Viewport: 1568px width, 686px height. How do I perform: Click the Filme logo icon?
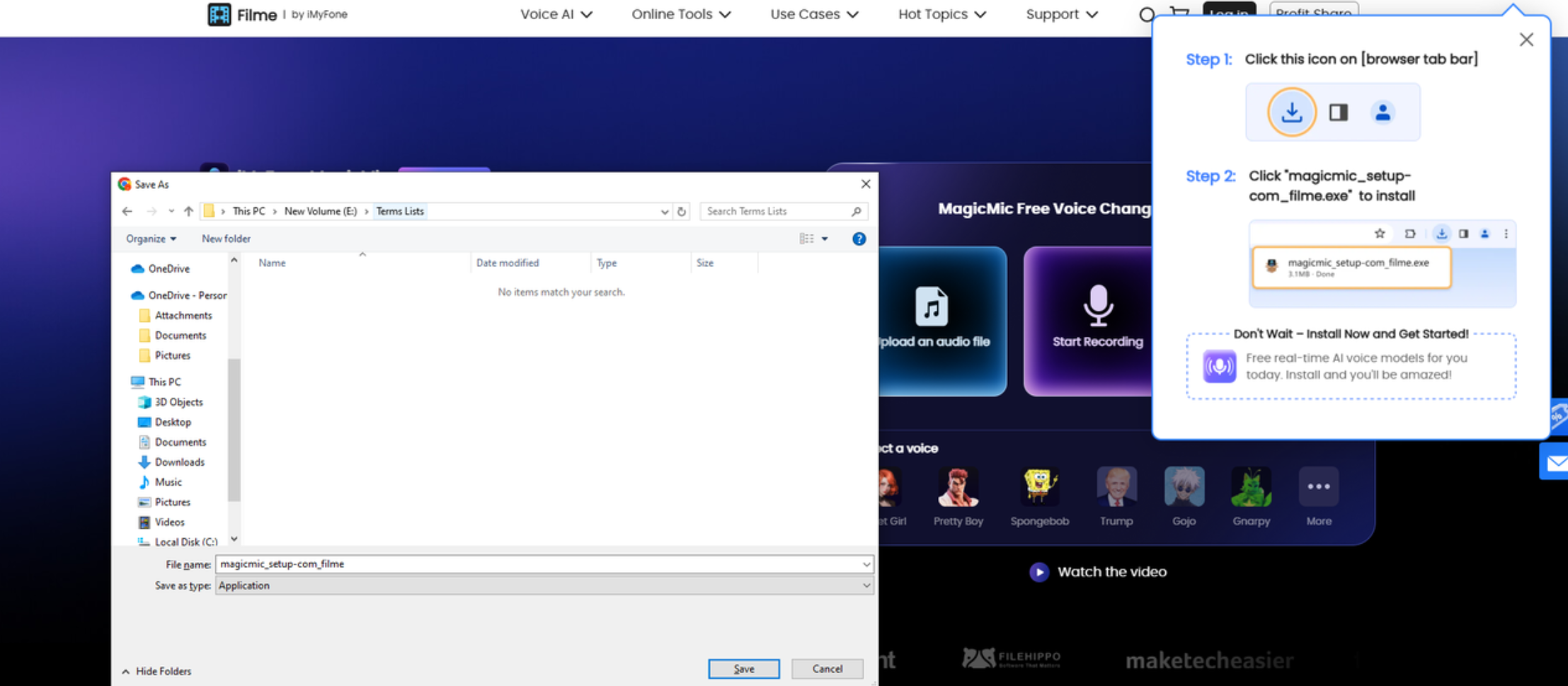coord(219,14)
